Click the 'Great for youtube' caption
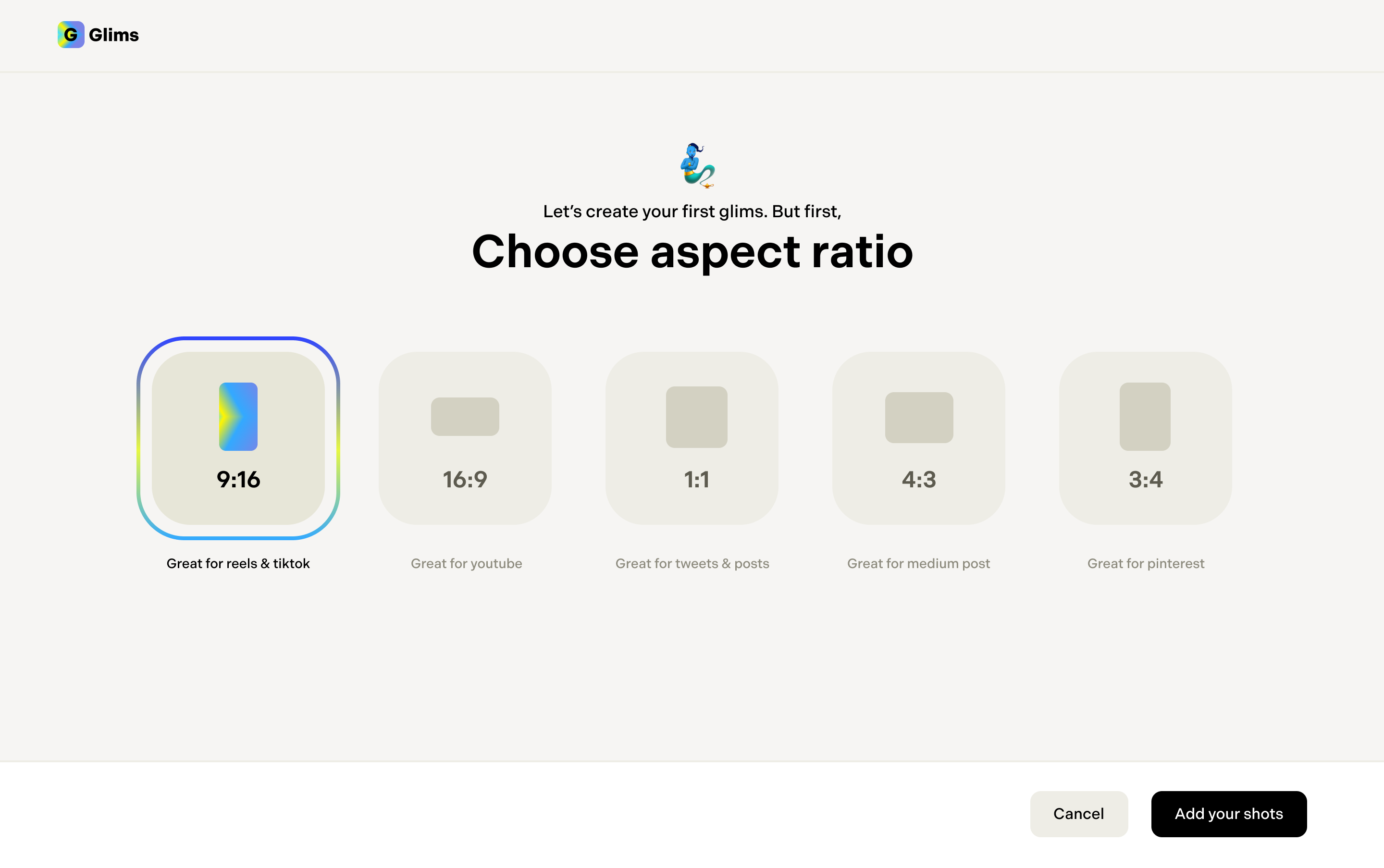Image resolution: width=1384 pixels, height=868 pixels. 466,563
